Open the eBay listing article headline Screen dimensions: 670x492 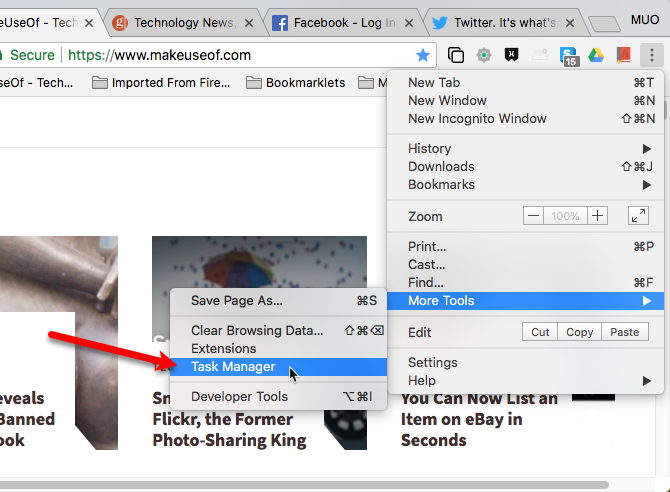click(479, 419)
